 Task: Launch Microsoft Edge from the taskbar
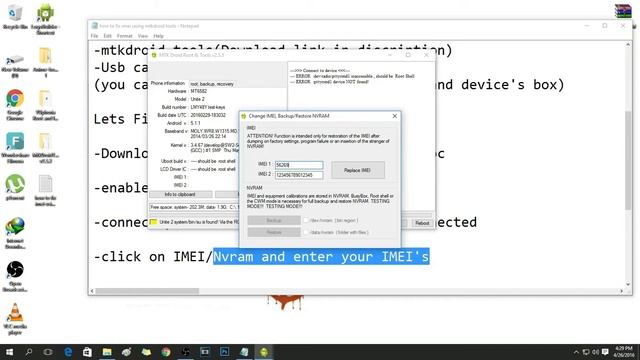tap(68, 352)
